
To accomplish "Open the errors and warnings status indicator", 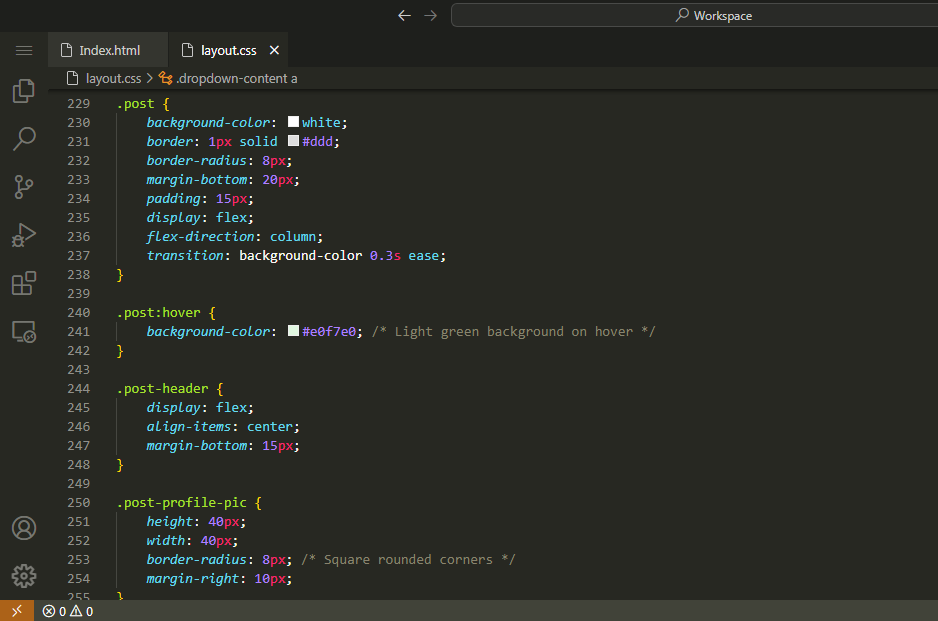I will [68, 611].
